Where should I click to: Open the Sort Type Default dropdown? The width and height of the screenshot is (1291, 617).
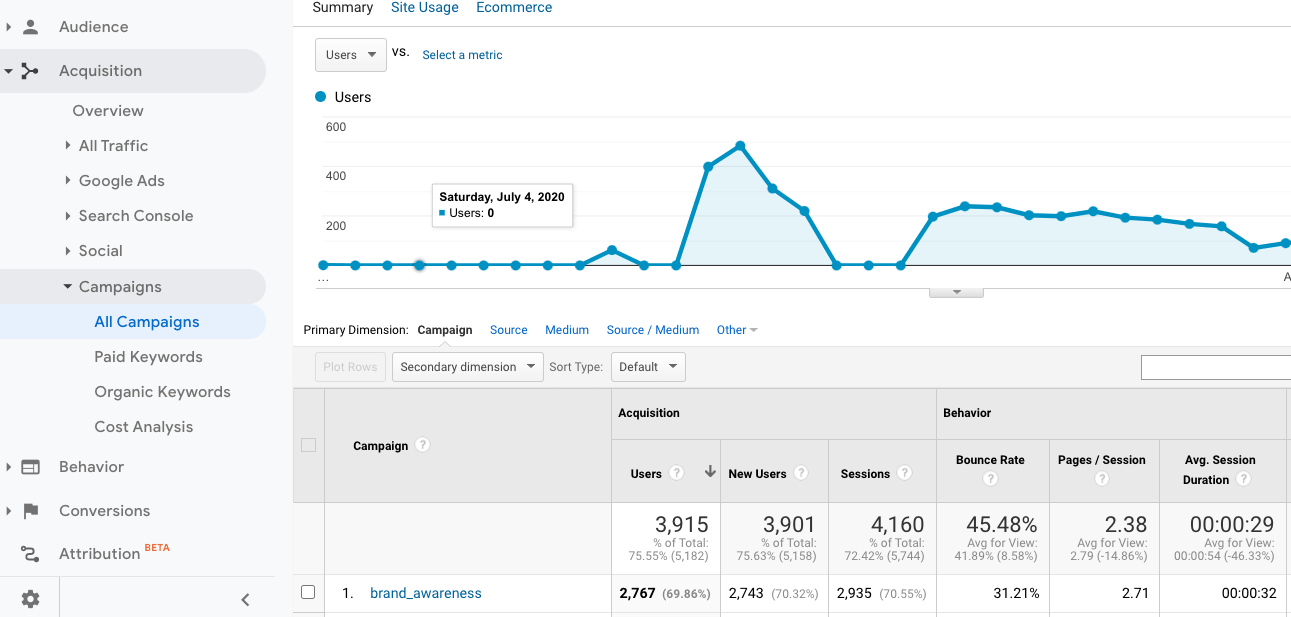click(647, 367)
